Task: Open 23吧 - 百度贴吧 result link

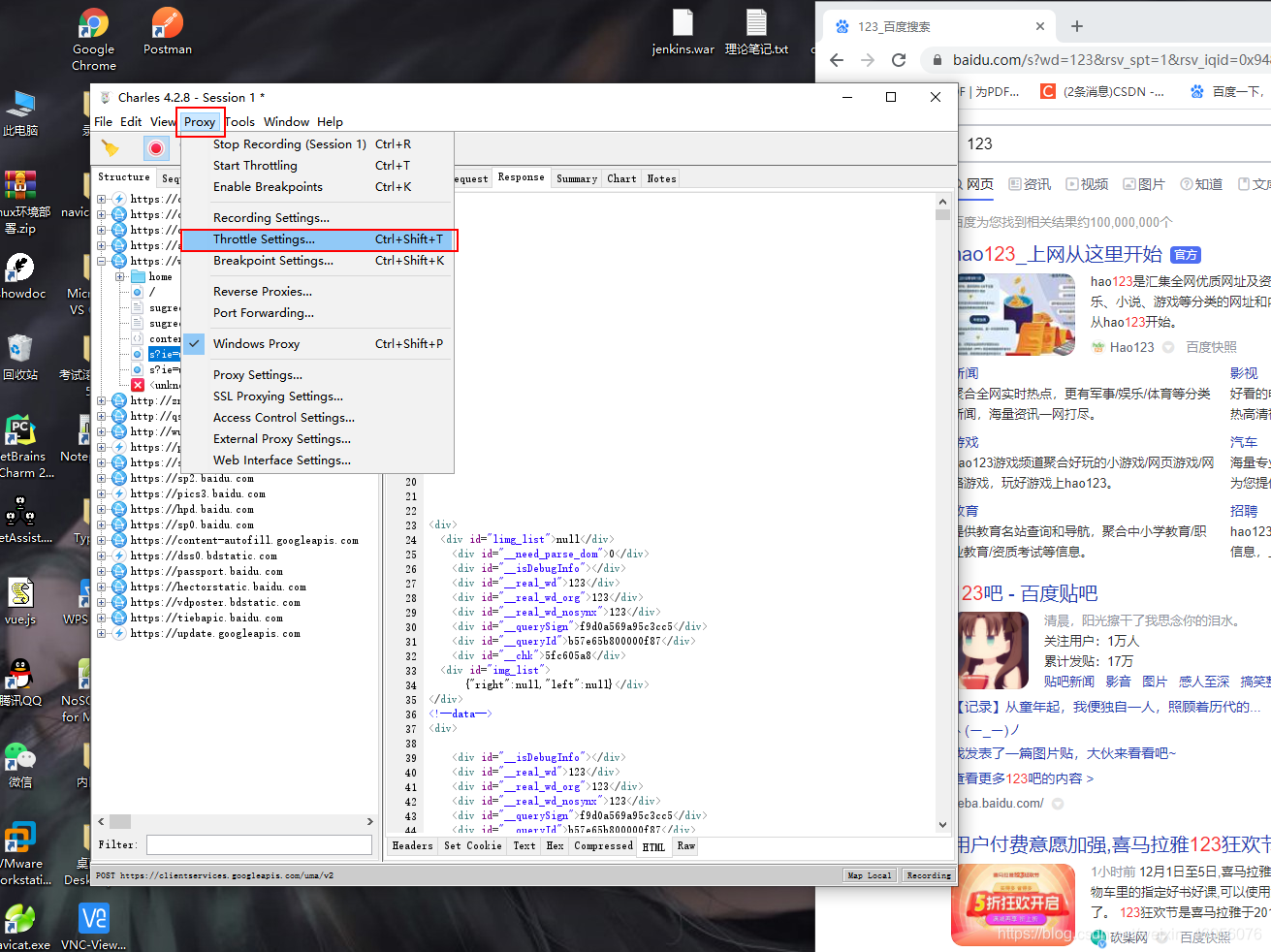Action: (1028, 593)
